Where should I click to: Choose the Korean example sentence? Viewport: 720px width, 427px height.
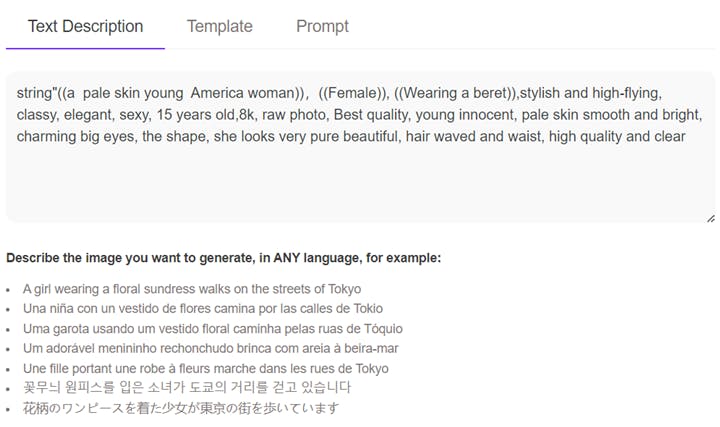pyautogui.click(x=187, y=388)
